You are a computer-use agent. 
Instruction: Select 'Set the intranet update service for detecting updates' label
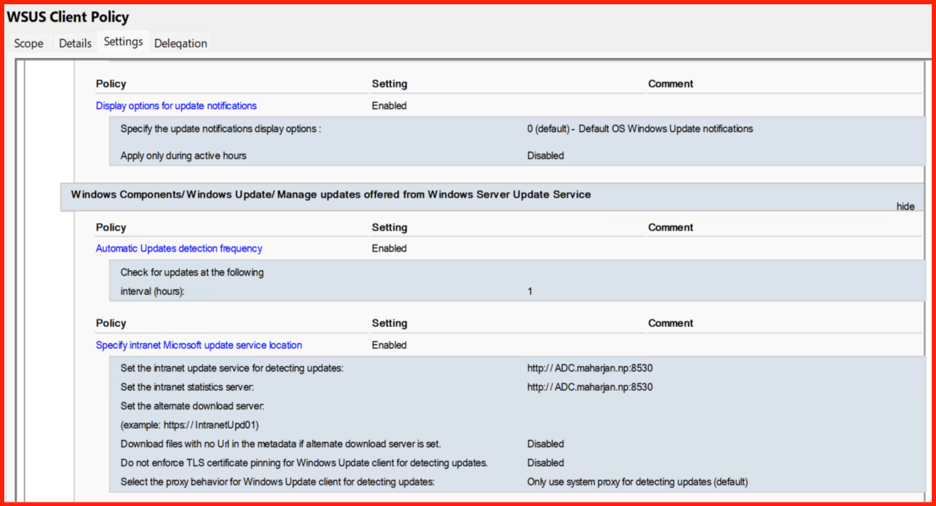[232, 368]
